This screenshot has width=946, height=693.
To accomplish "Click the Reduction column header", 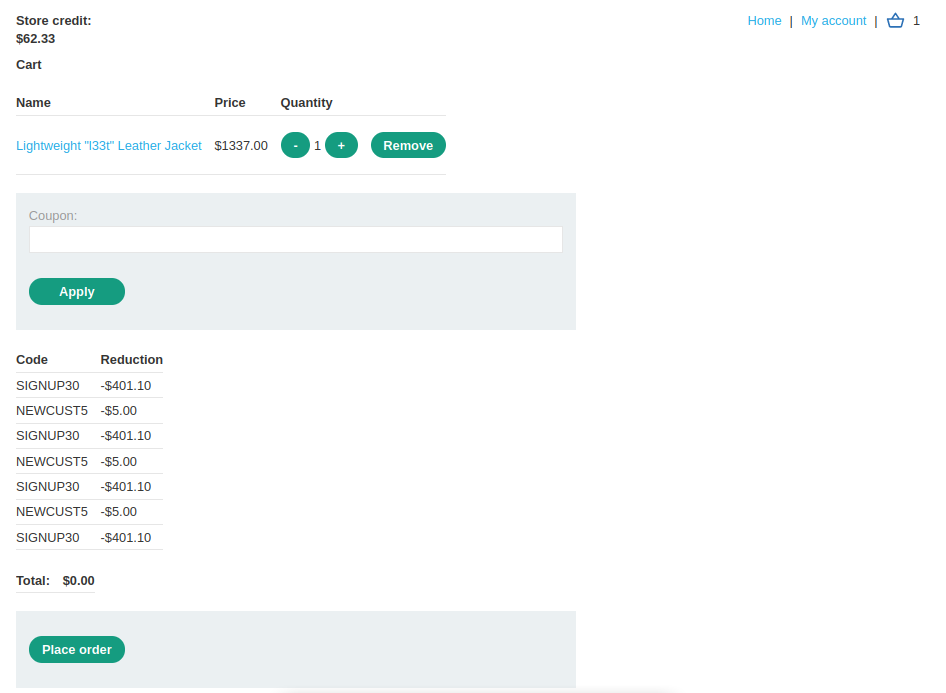I will click(131, 360).
